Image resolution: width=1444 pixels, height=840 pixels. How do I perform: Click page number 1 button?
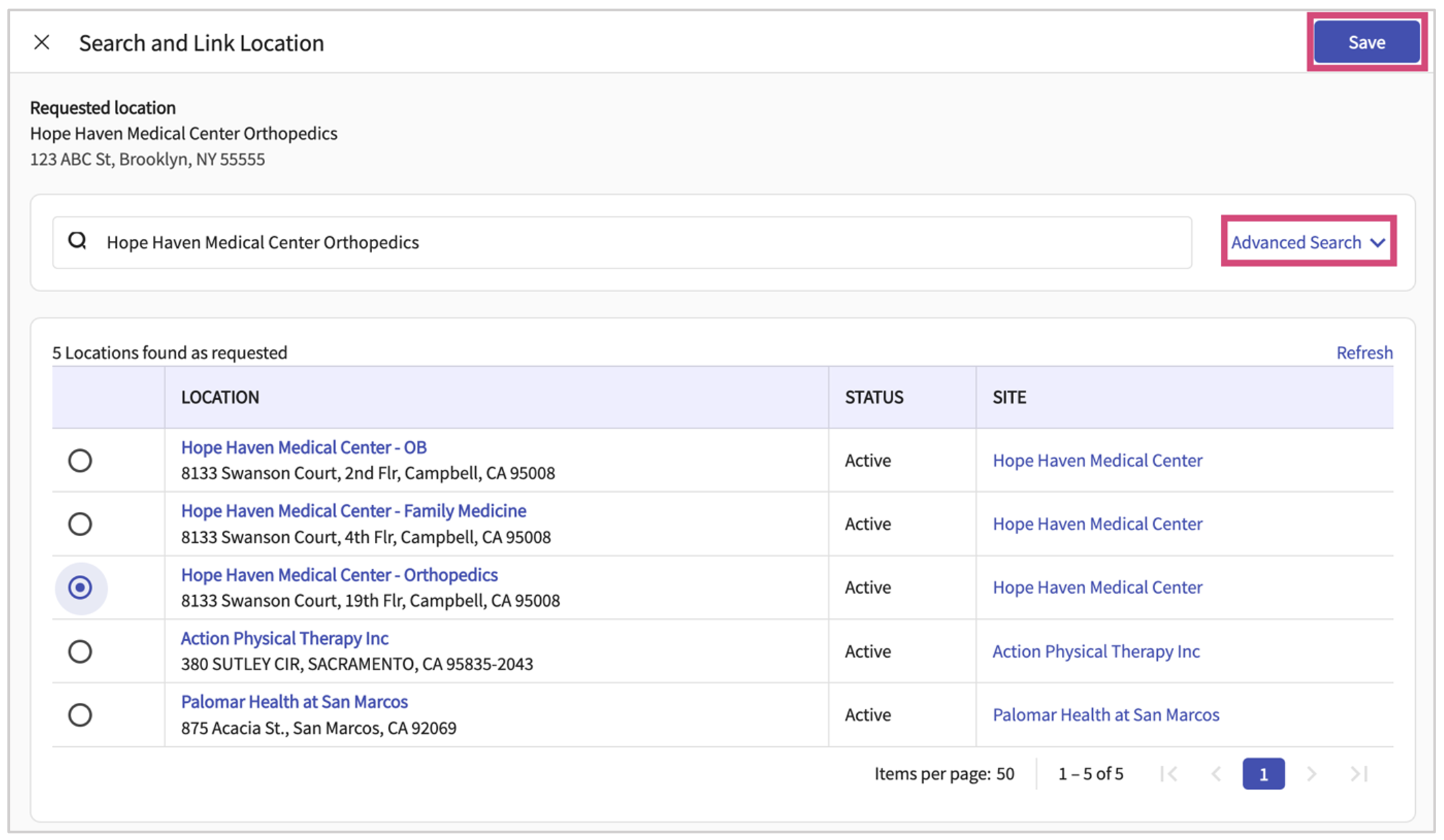coord(1263,774)
